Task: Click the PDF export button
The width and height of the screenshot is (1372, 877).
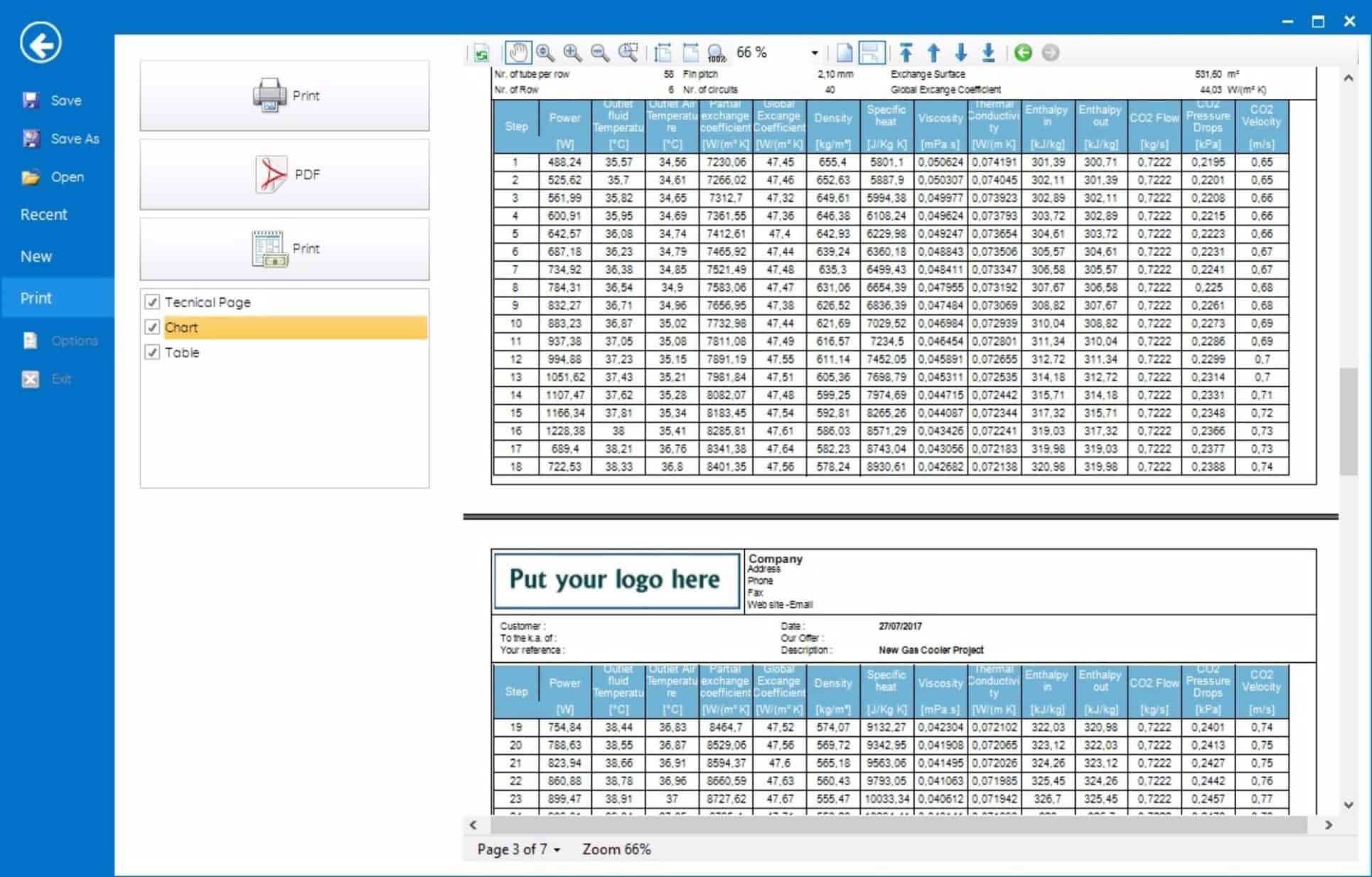Action: click(x=284, y=174)
